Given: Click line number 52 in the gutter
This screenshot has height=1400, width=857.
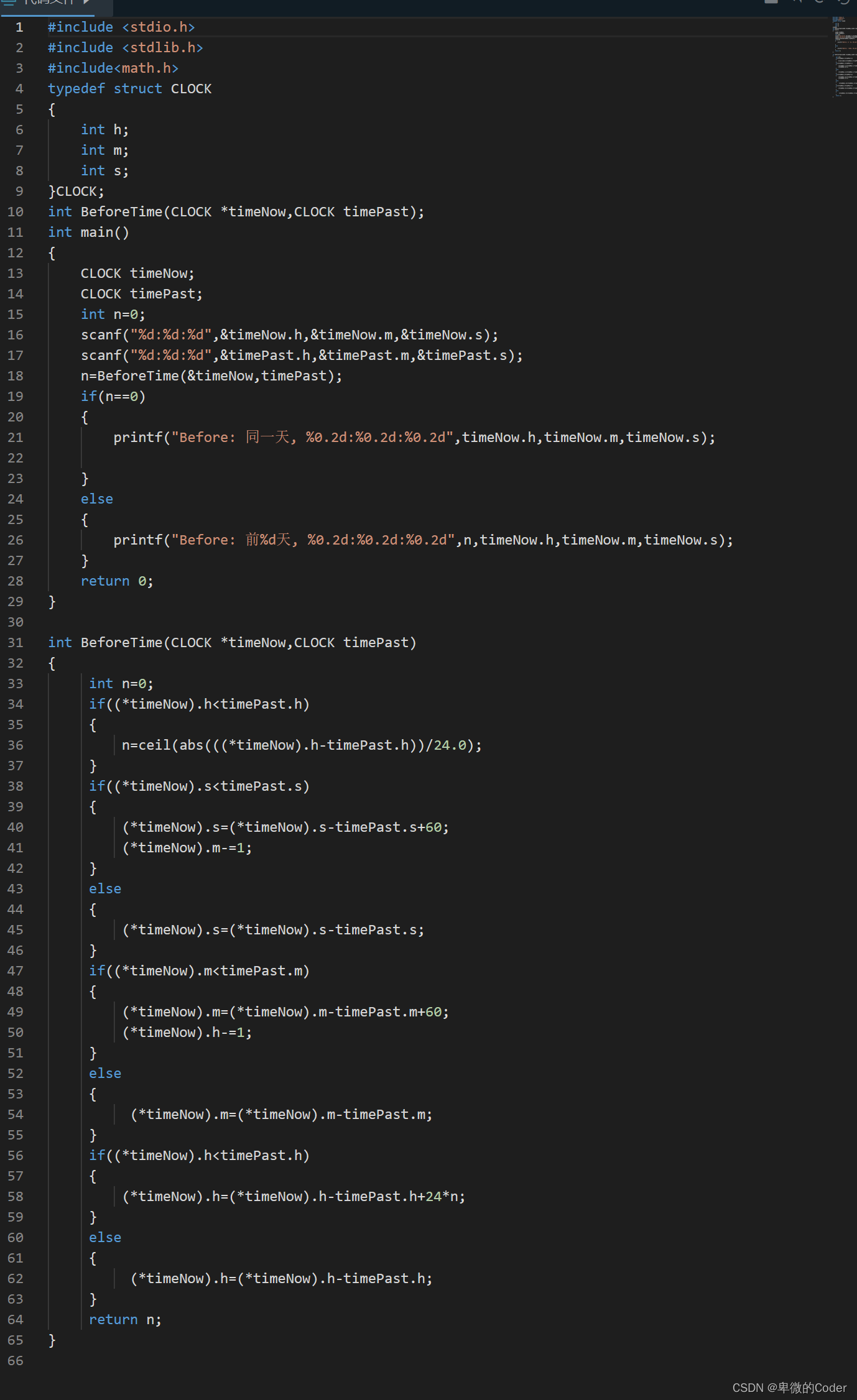Looking at the screenshot, I should point(16,1074).
